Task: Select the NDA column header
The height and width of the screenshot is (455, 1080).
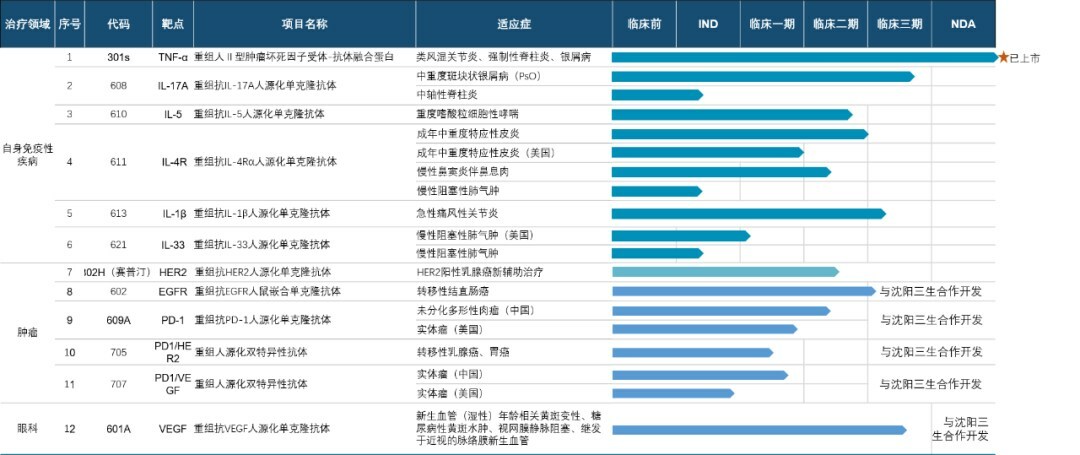Action: click(x=963, y=23)
